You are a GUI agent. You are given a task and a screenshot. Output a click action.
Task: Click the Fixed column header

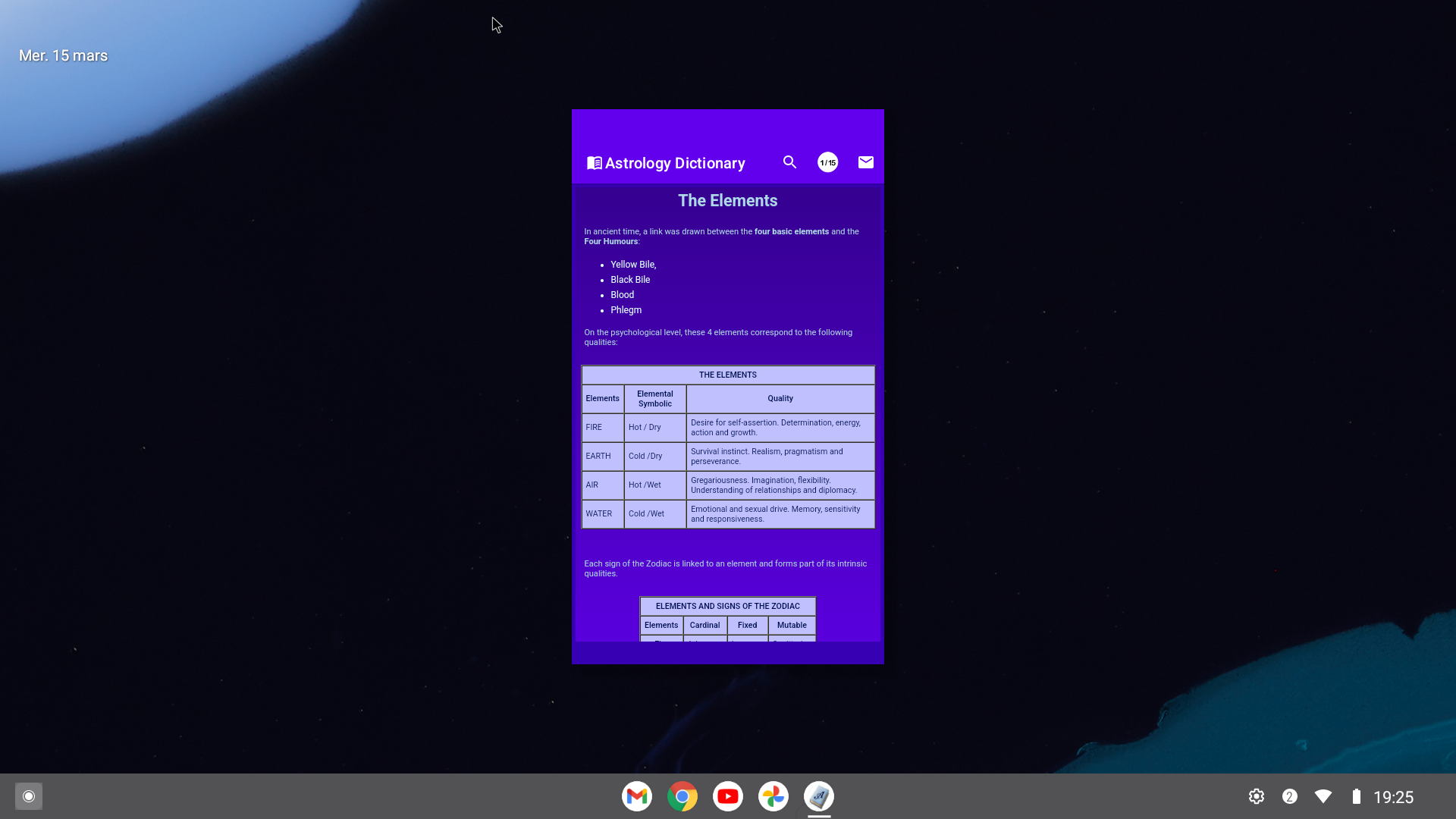748,626
